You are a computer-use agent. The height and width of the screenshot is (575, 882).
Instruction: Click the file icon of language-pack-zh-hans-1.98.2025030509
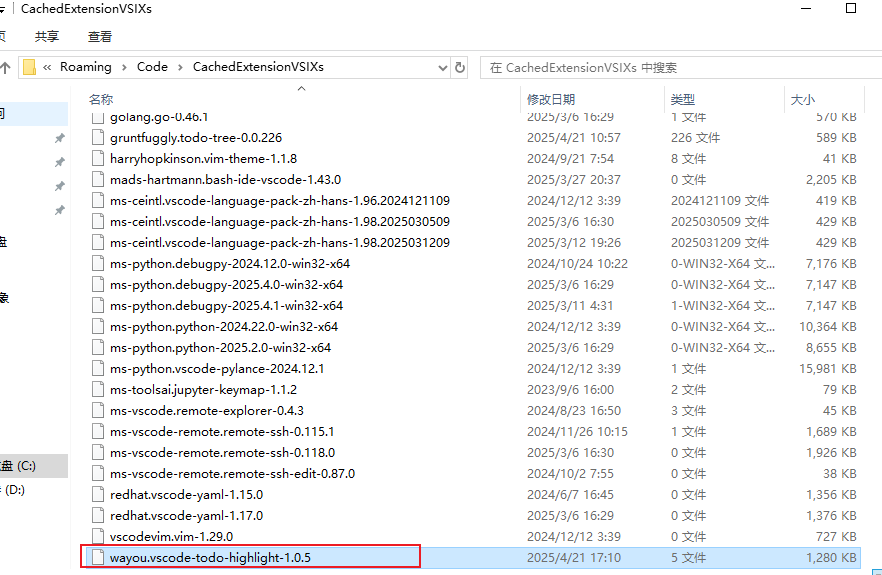(98, 222)
